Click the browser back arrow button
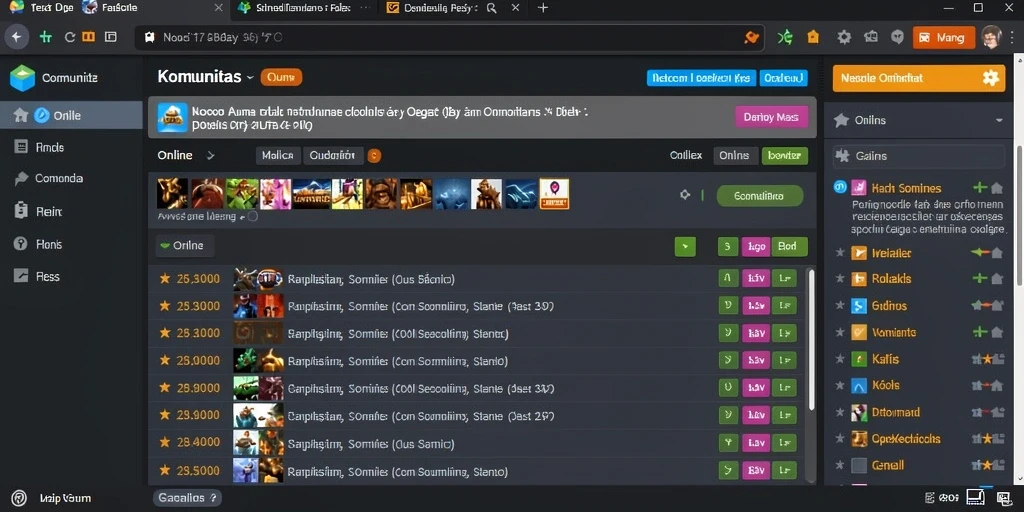Screen dimensions: 1024x512 click(x=16, y=37)
